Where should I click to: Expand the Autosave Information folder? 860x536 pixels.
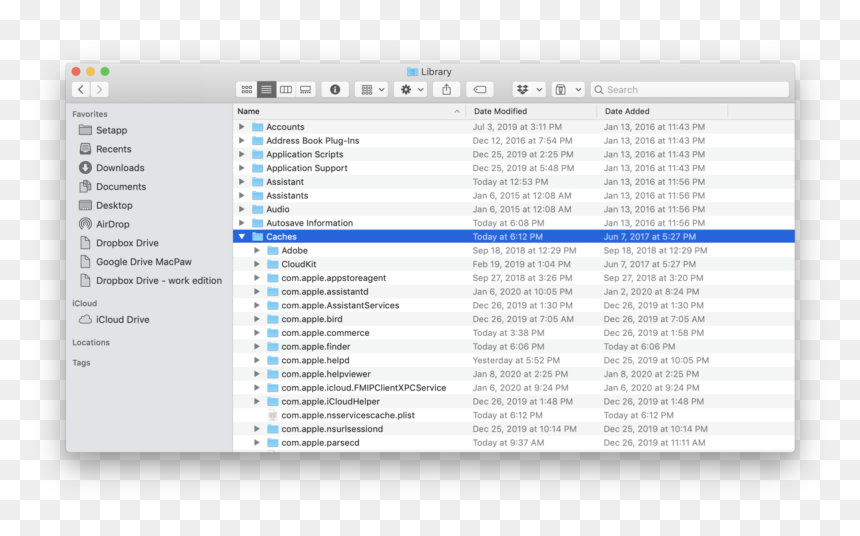pos(242,223)
